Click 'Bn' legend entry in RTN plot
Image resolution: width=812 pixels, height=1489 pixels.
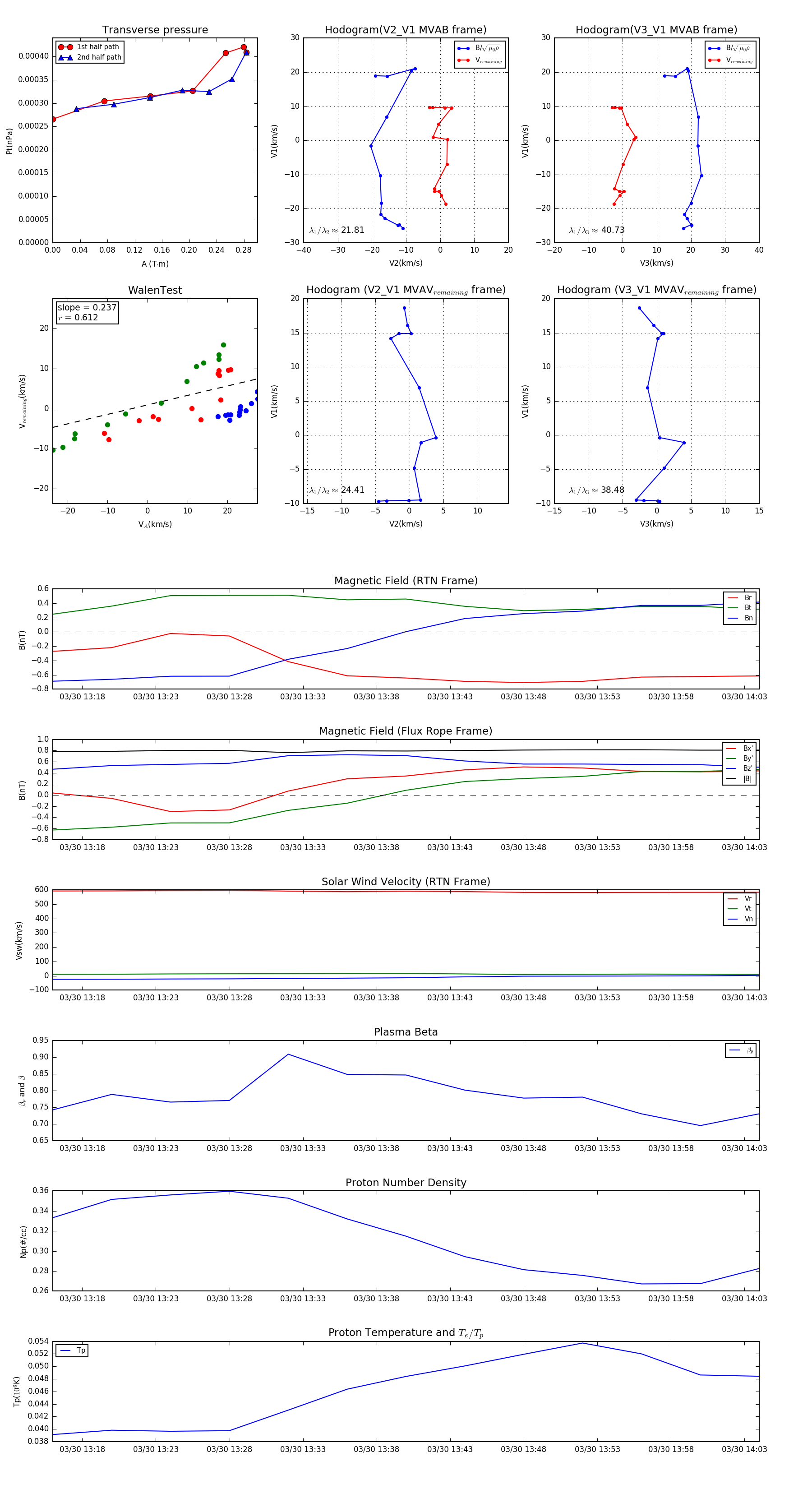(x=740, y=618)
